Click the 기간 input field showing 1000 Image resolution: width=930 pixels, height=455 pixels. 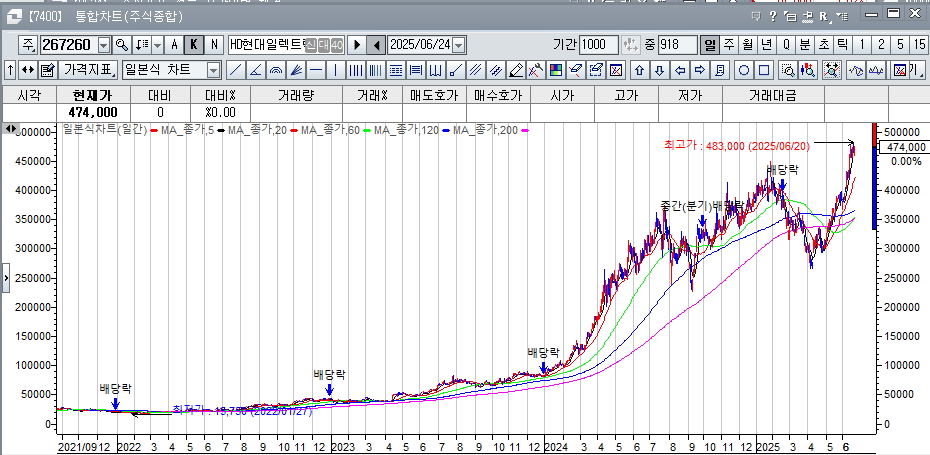click(x=598, y=45)
